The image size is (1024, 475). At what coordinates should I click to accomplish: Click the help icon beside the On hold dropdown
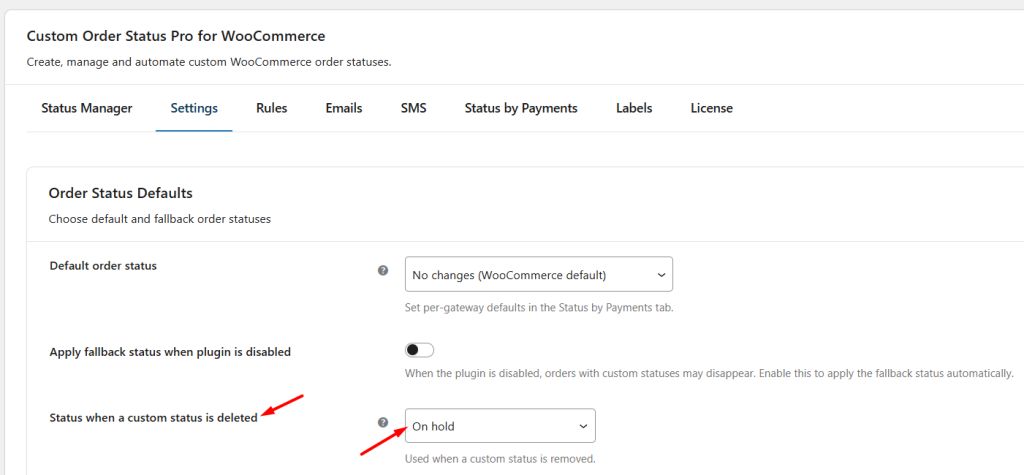click(x=382, y=423)
